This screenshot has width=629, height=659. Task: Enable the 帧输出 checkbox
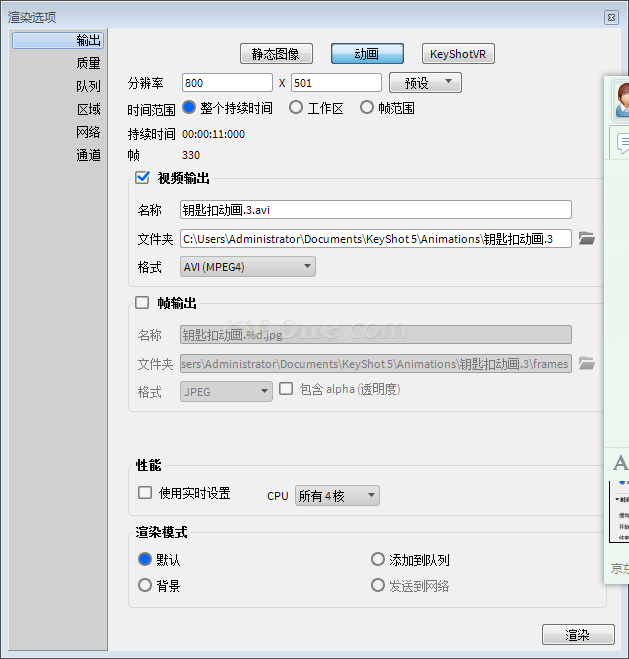(142, 303)
